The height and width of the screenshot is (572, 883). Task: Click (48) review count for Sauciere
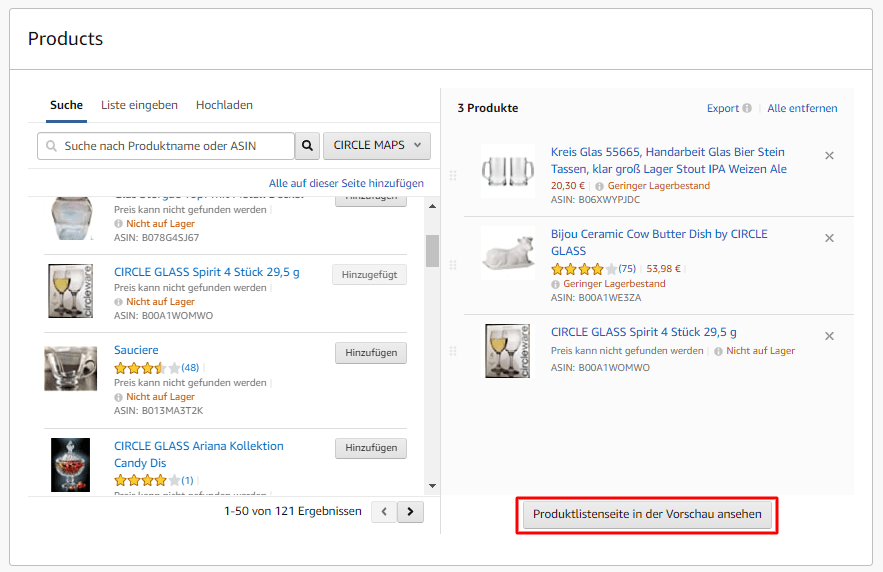tap(190, 368)
